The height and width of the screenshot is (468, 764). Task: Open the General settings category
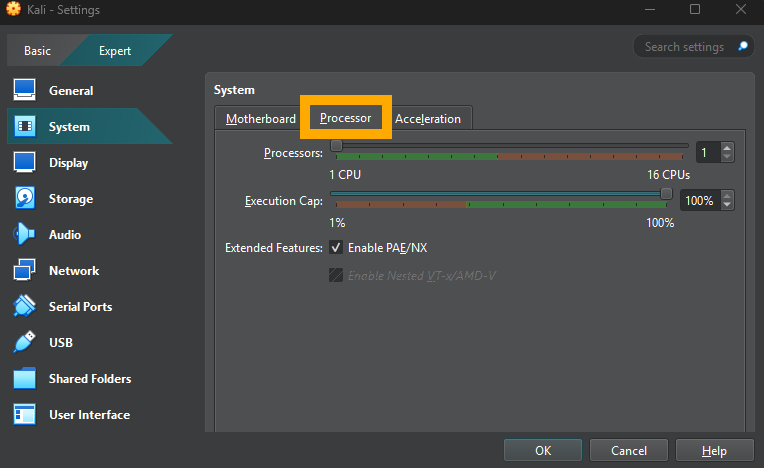[x=71, y=91]
